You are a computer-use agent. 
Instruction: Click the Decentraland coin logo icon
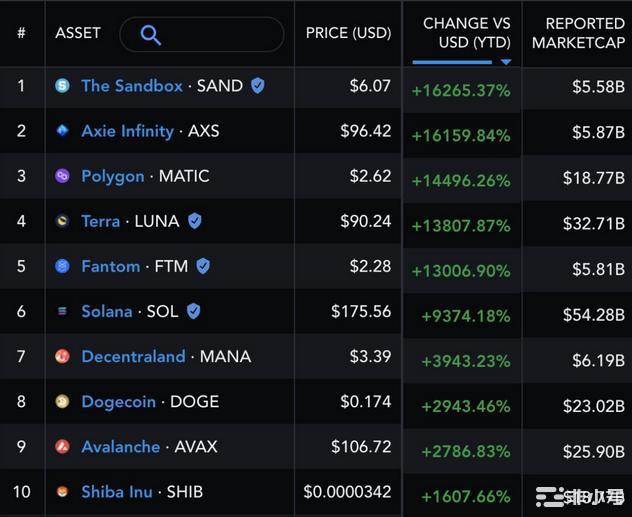coord(62,356)
